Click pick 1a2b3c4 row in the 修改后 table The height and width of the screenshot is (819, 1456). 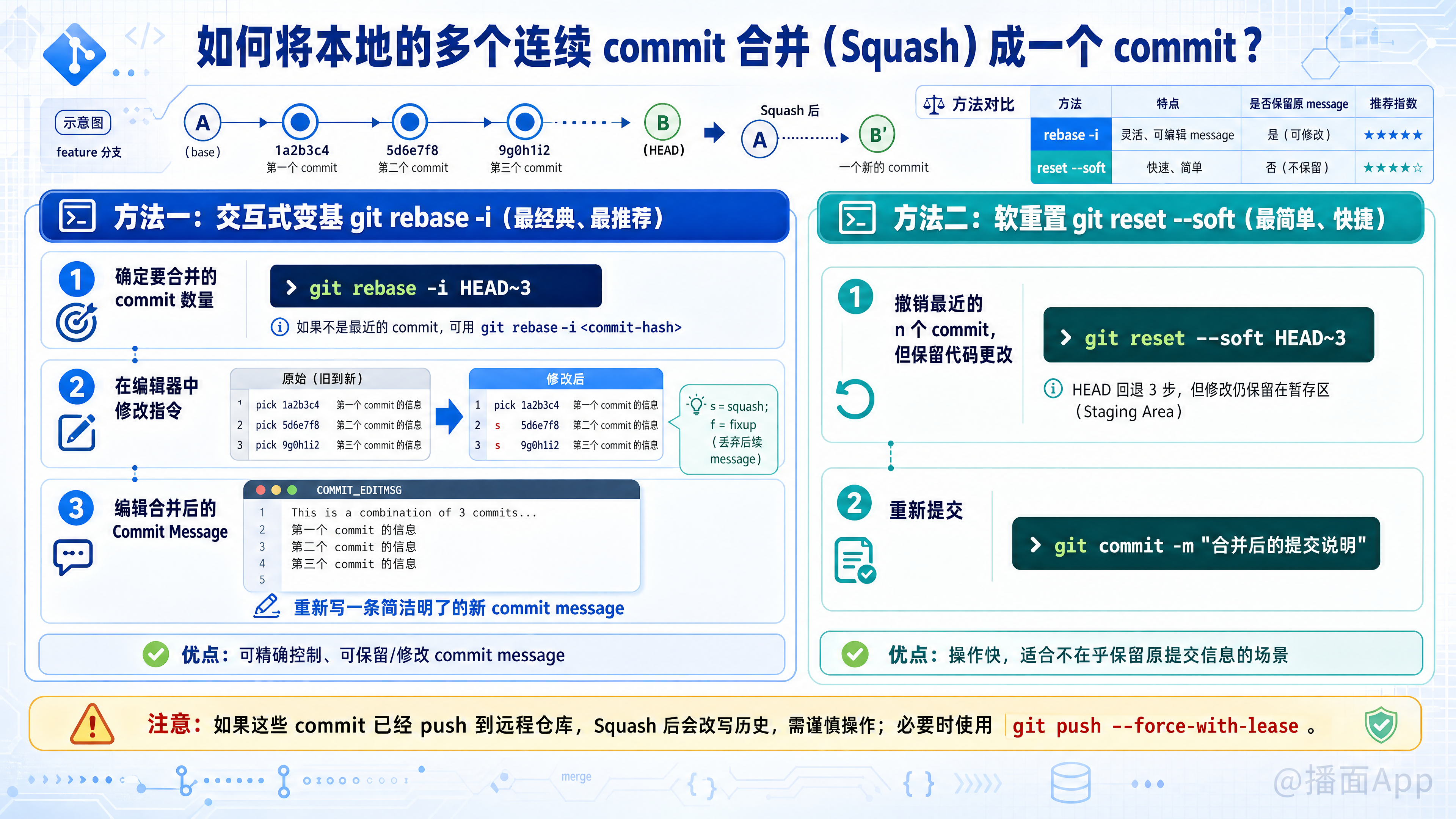pos(566,405)
